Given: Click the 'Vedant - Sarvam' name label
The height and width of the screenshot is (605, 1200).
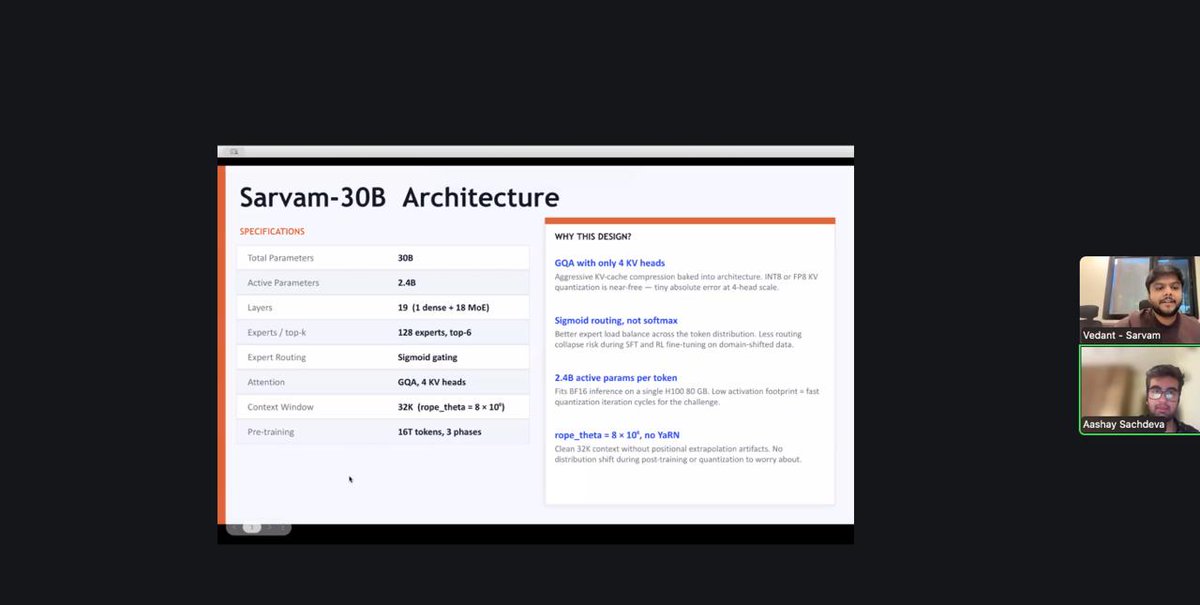Looking at the screenshot, I should pos(1121,335).
